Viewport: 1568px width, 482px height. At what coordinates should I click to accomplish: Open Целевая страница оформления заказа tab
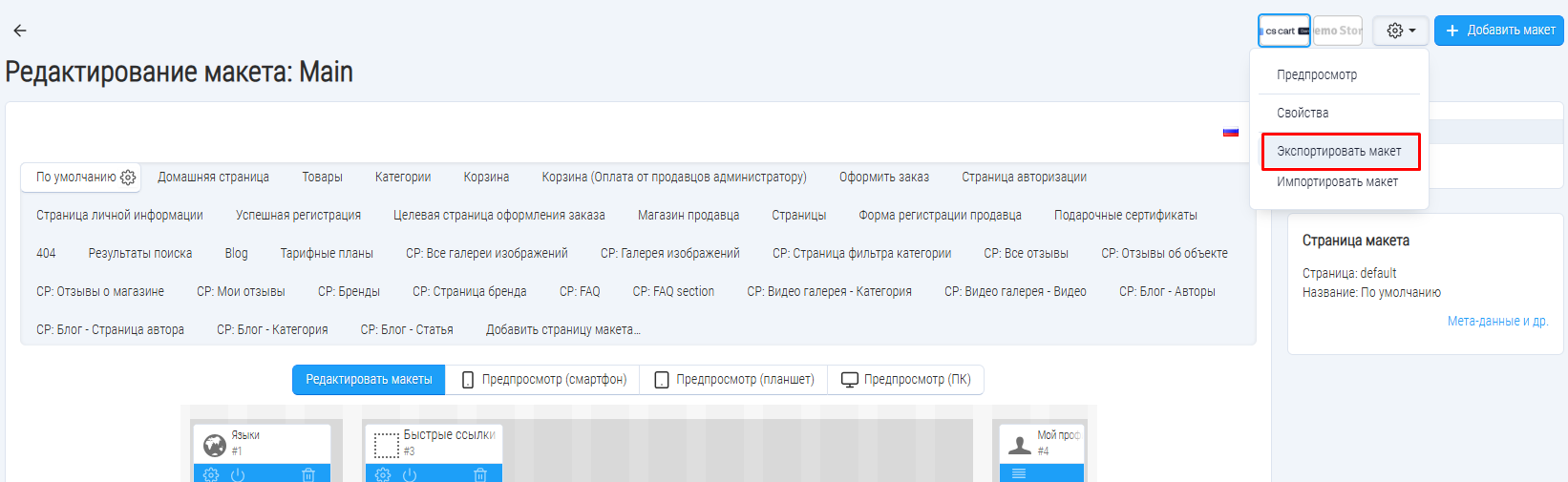pos(499,215)
